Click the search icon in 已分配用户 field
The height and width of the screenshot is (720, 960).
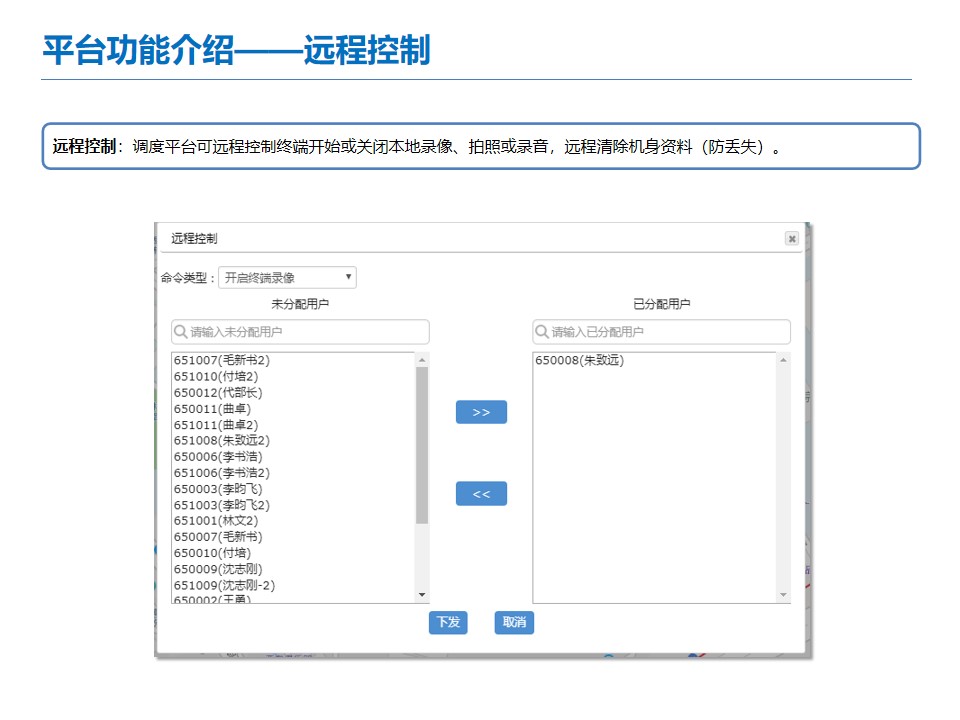coord(542,332)
